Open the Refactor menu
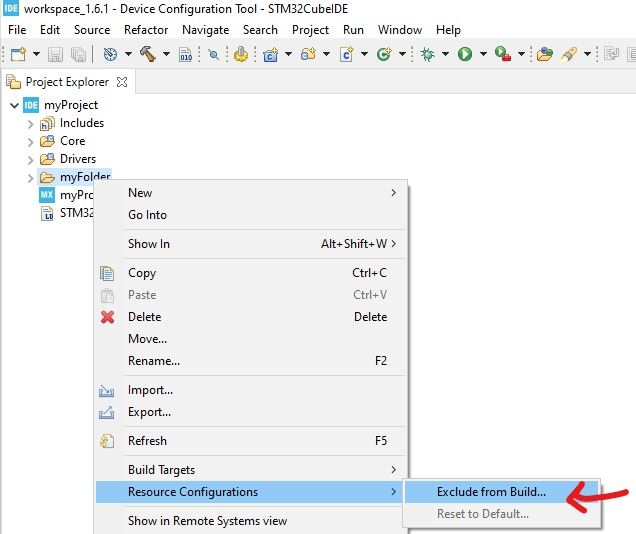 pyautogui.click(x=146, y=30)
